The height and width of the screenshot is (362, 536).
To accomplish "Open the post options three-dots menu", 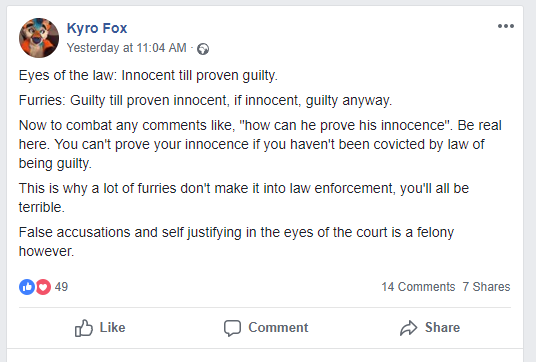I will pos(506,26).
